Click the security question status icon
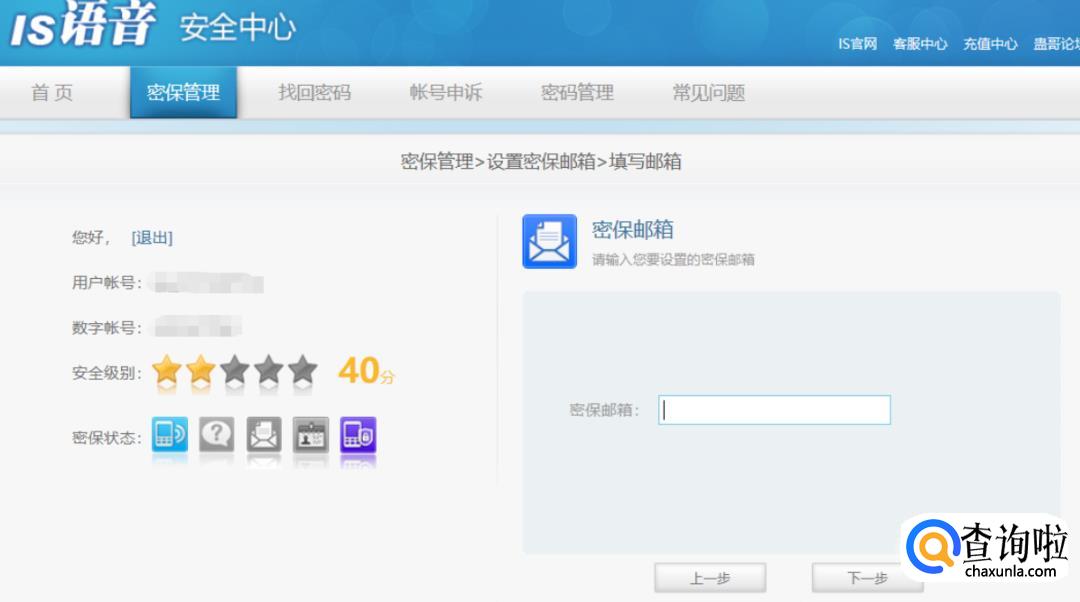Image resolution: width=1080 pixels, height=602 pixels. tap(216, 435)
